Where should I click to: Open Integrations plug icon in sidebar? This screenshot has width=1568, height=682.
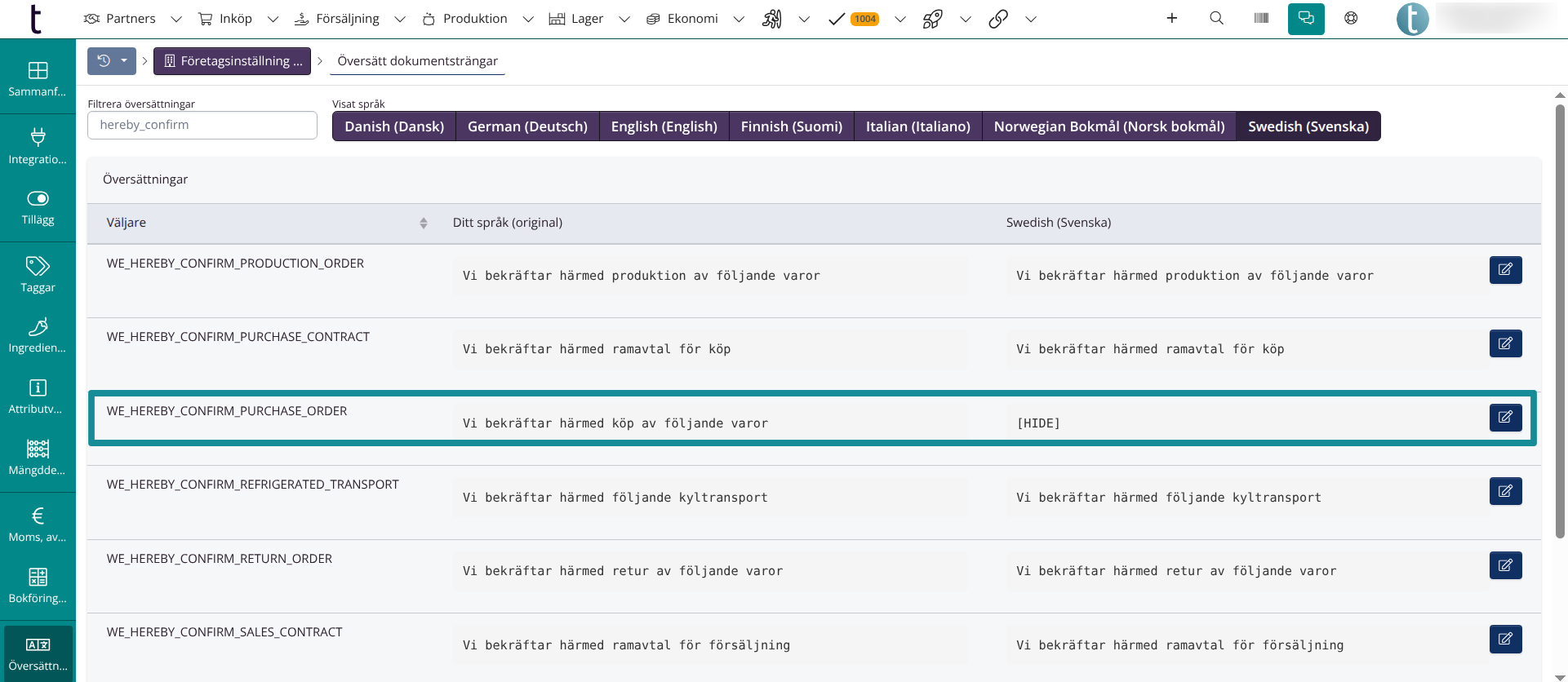[x=38, y=145]
